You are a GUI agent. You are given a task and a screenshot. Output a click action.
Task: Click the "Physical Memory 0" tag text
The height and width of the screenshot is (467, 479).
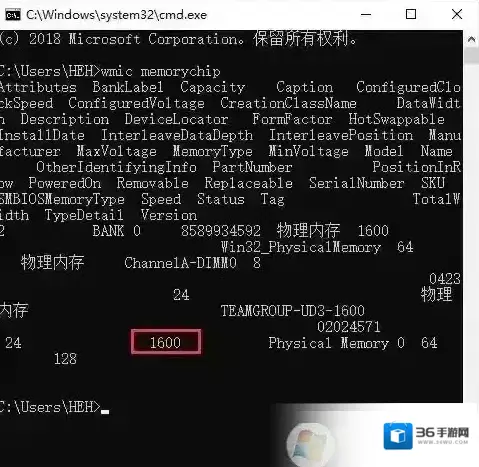(337, 343)
